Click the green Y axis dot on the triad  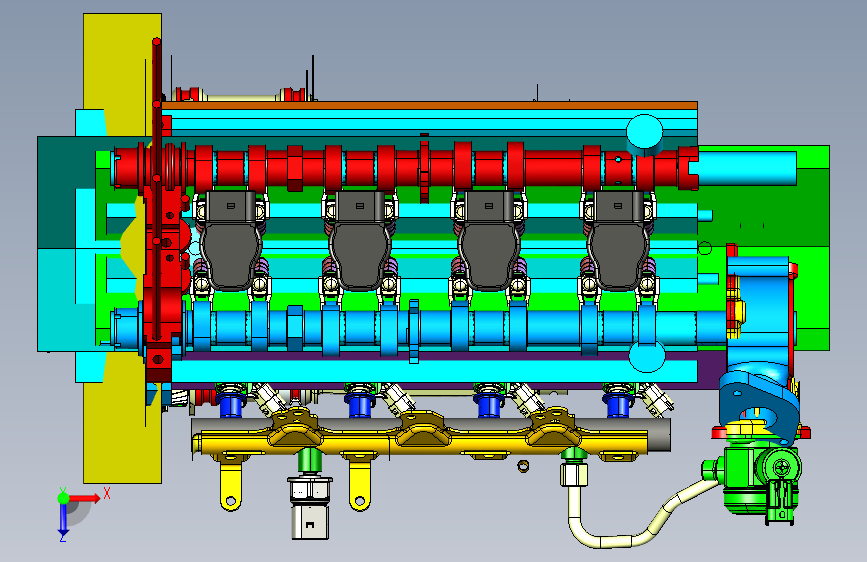click(64, 498)
